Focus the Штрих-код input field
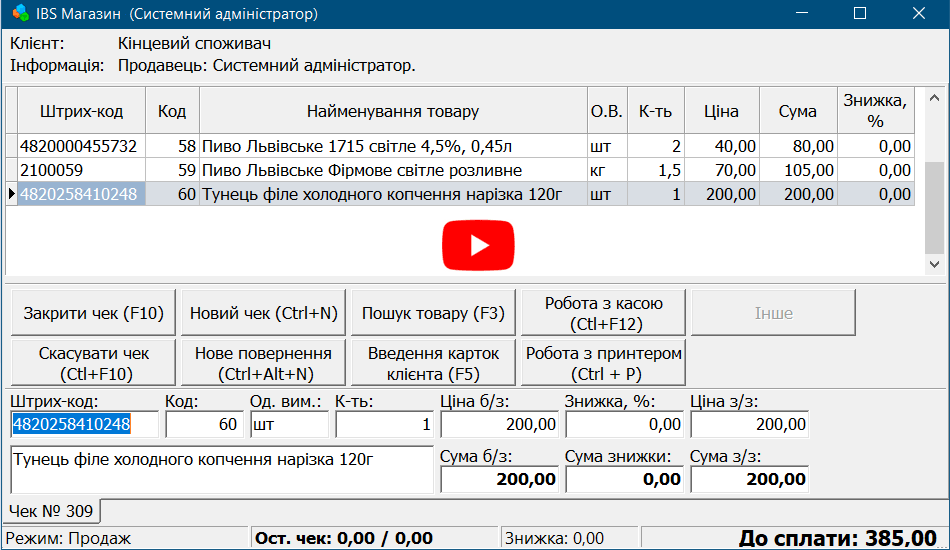Image resolution: width=950 pixels, height=550 pixels. (84, 424)
